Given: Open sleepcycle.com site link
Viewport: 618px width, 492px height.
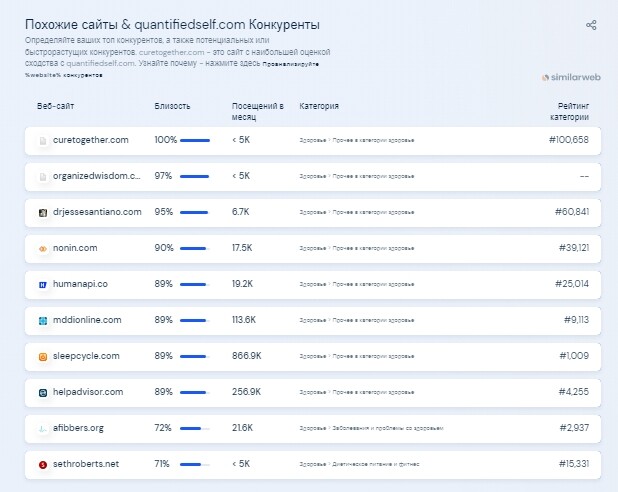Looking at the screenshot, I should pyautogui.click(x=86, y=356).
